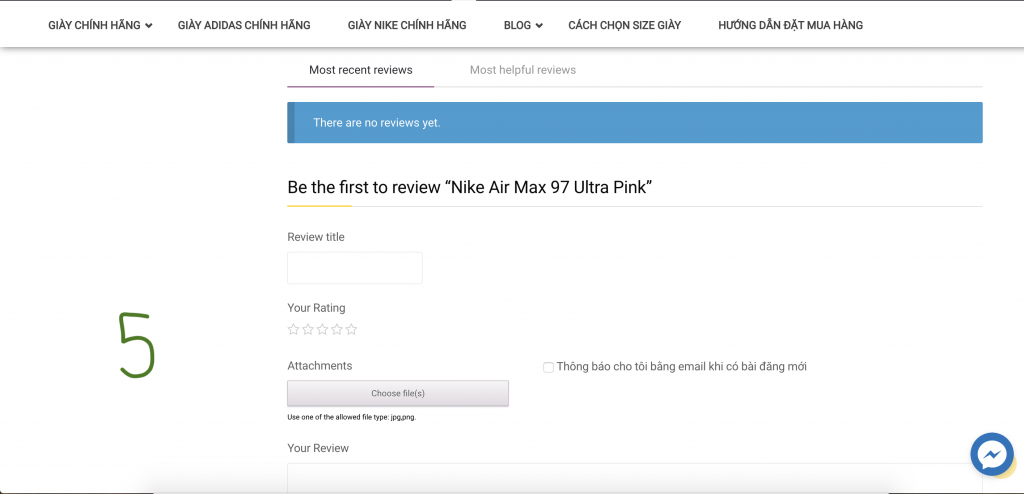Open HƯỚNG DẪN ĐẶT MUA HÀNG menu item
This screenshot has height=494, width=1024.
(x=790, y=25)
